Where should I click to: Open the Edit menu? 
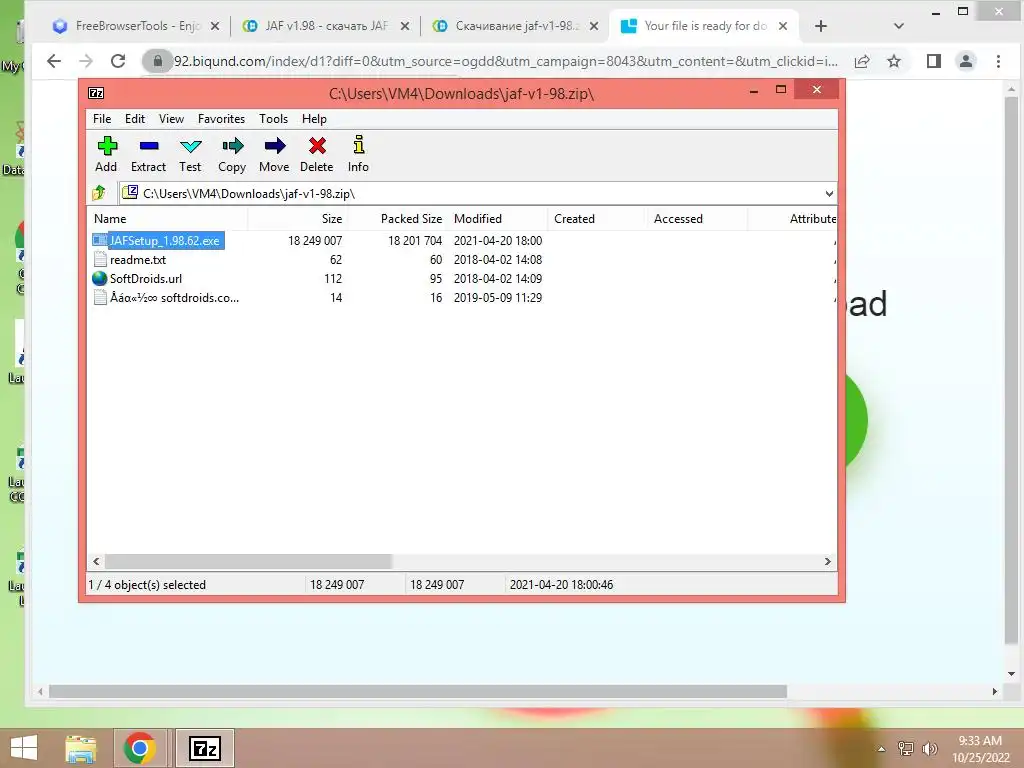click(135, 119)
